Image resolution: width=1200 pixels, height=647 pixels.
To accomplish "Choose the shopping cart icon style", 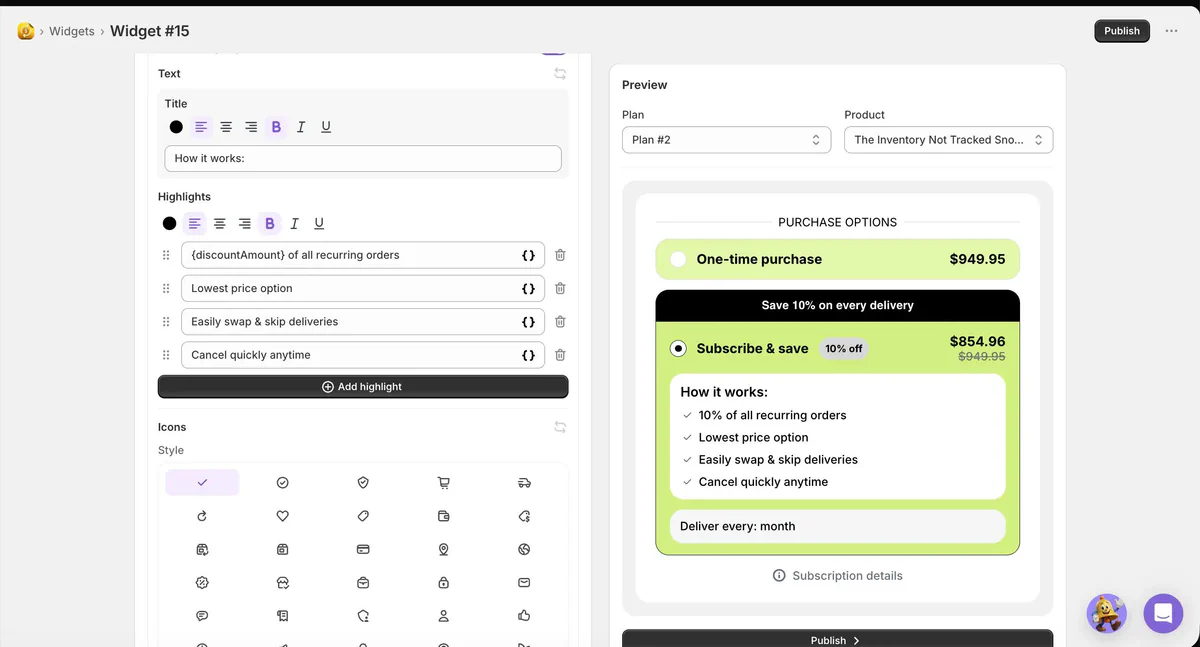I will tap(443, 482).
